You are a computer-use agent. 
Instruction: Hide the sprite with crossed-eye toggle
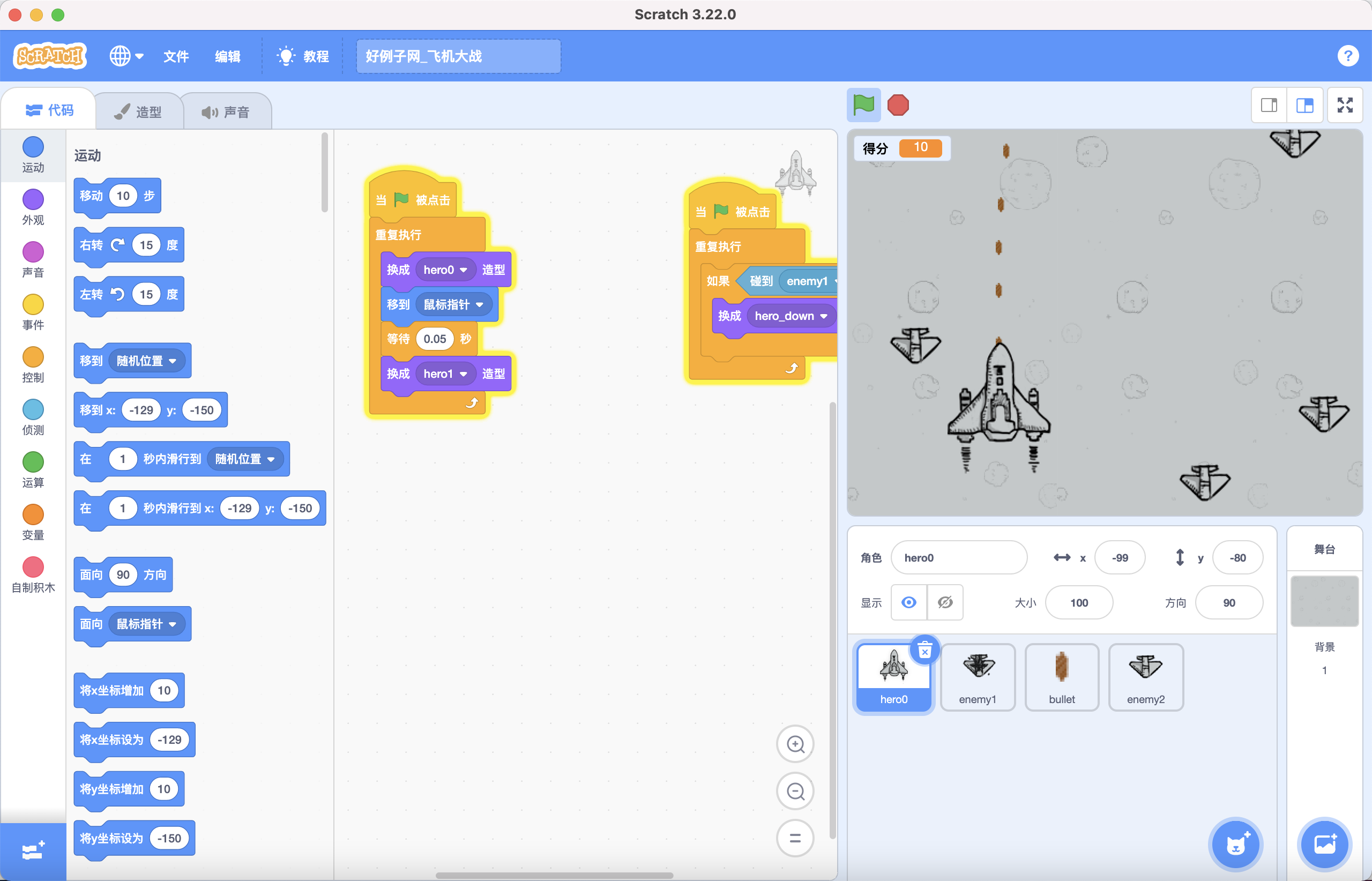tap(945, 602)
